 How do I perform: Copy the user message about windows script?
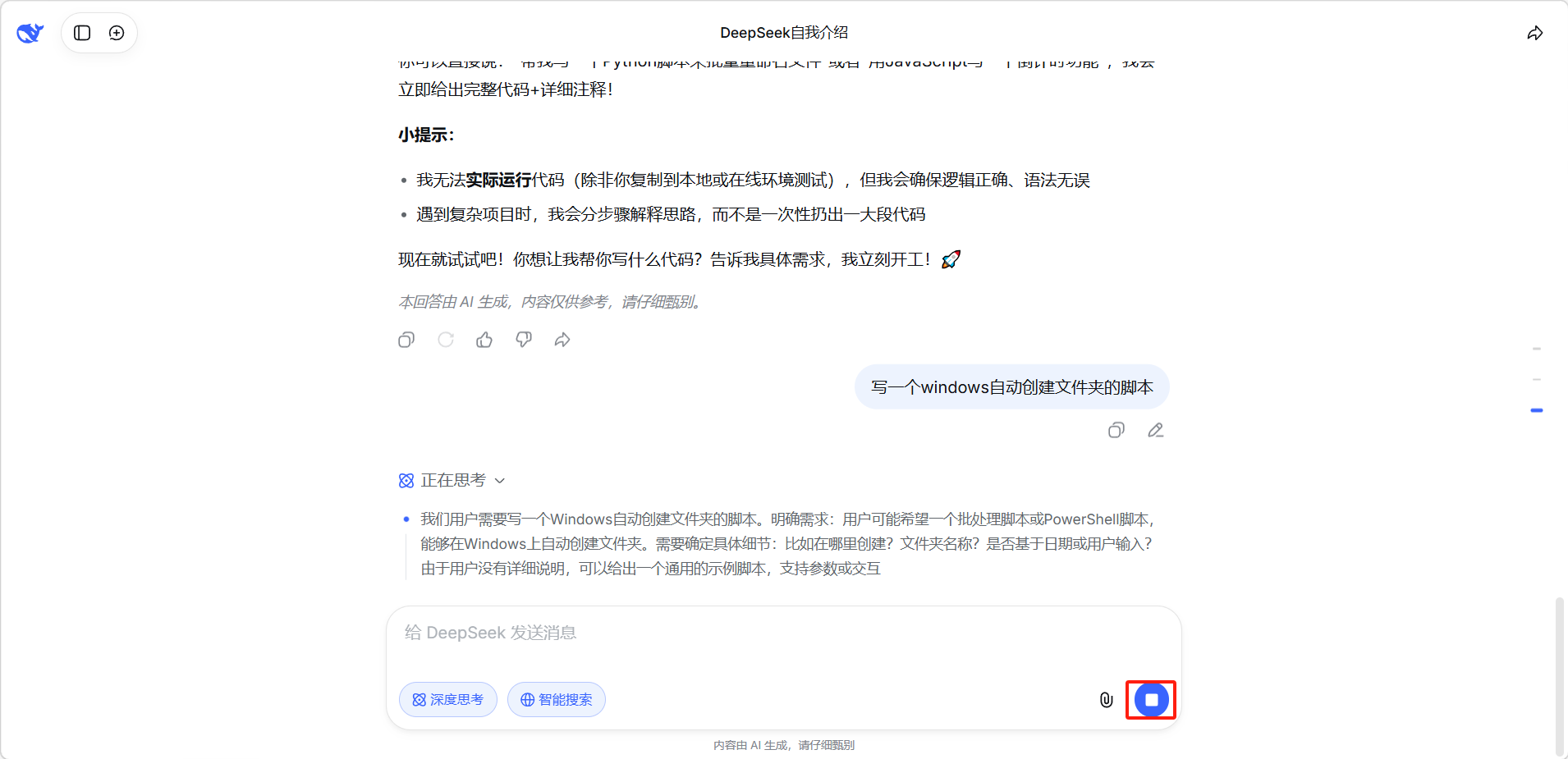pyautogui.click(x=1116, y=430)
